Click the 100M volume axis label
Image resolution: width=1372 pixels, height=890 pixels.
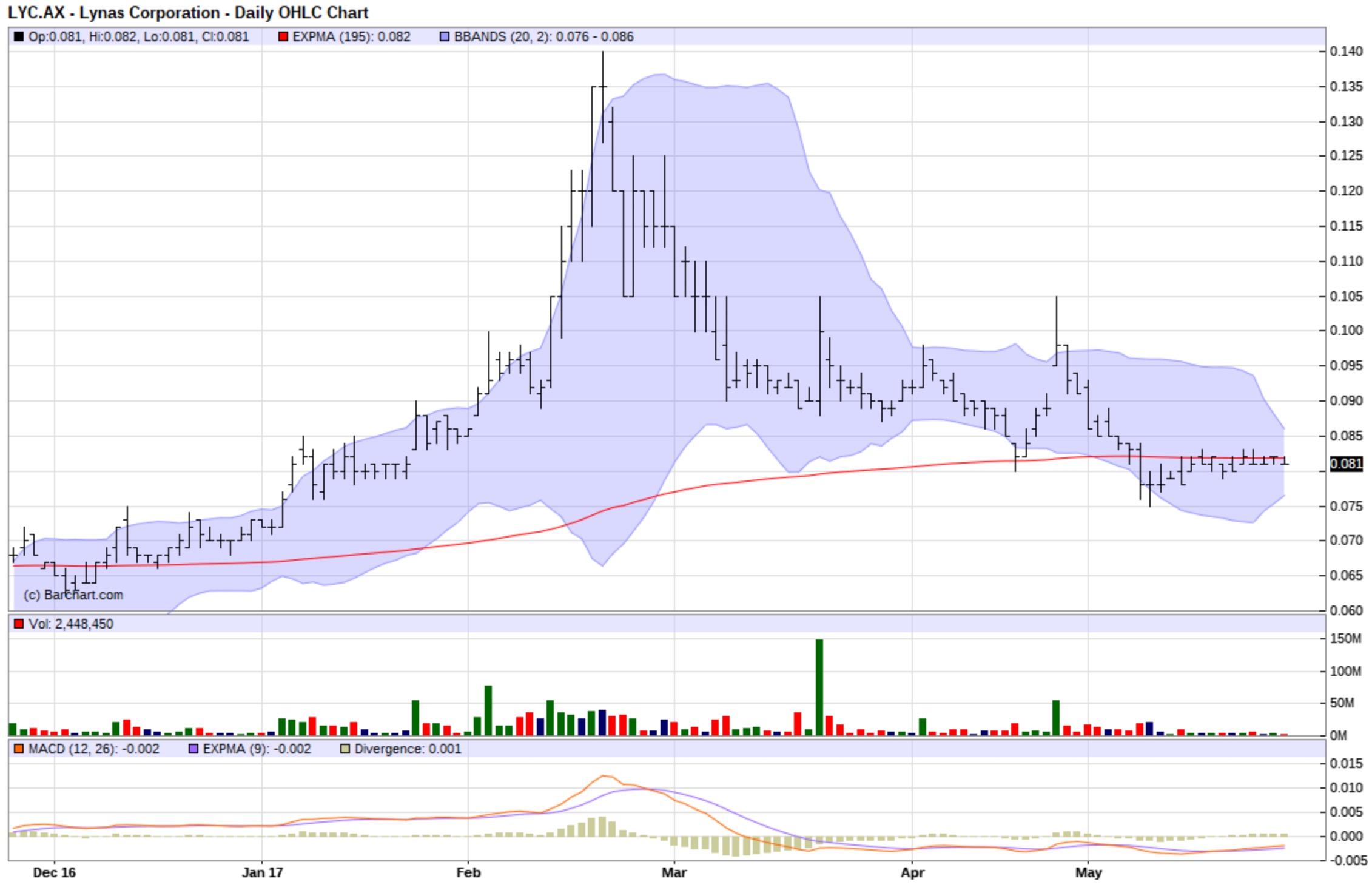1345,672
